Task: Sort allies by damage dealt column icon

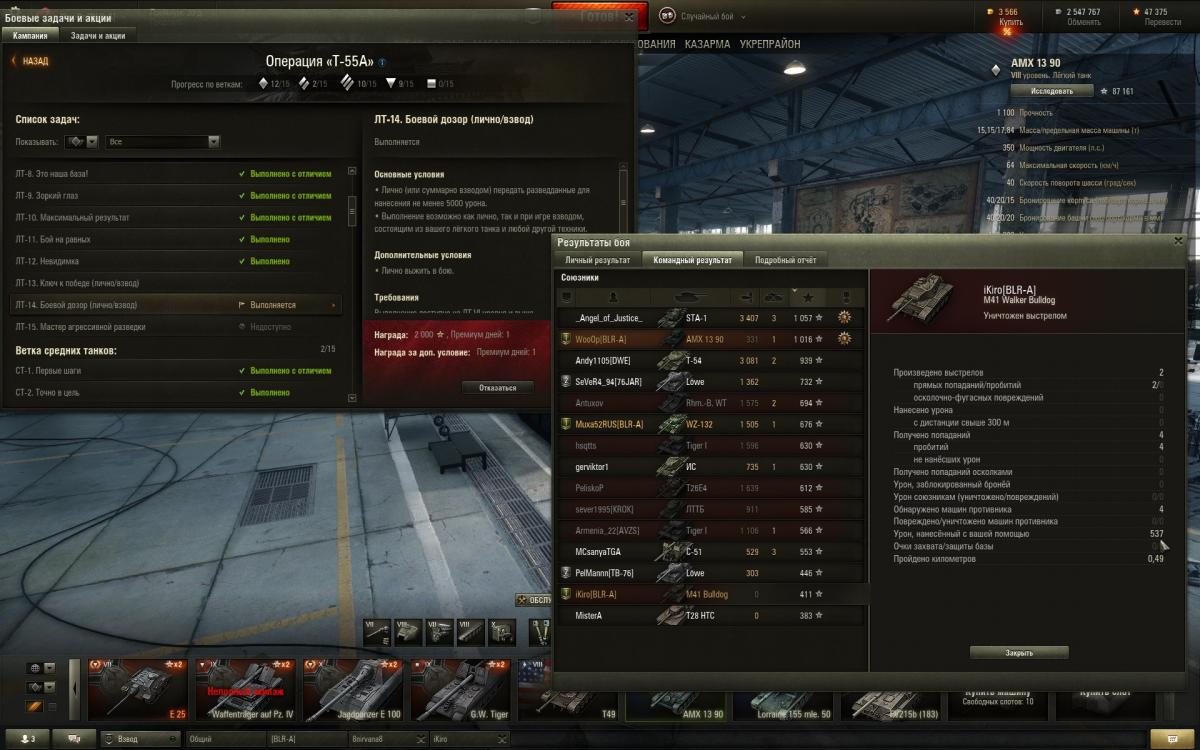Action: point(746,297)
